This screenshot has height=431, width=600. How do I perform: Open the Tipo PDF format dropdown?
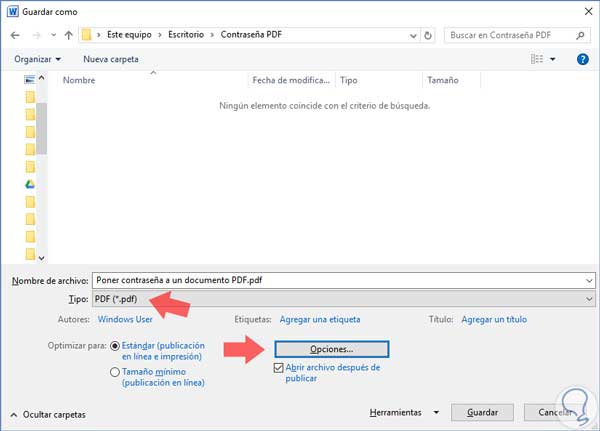pyautogui.click(x=343, y=299)
